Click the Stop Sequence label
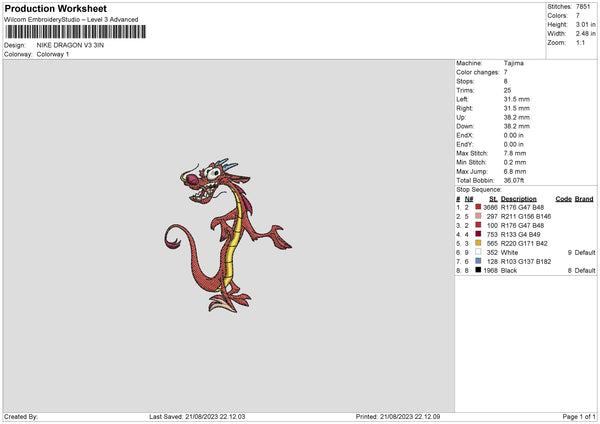The height and width of the screenshot is (424, 600). [479, 188]
